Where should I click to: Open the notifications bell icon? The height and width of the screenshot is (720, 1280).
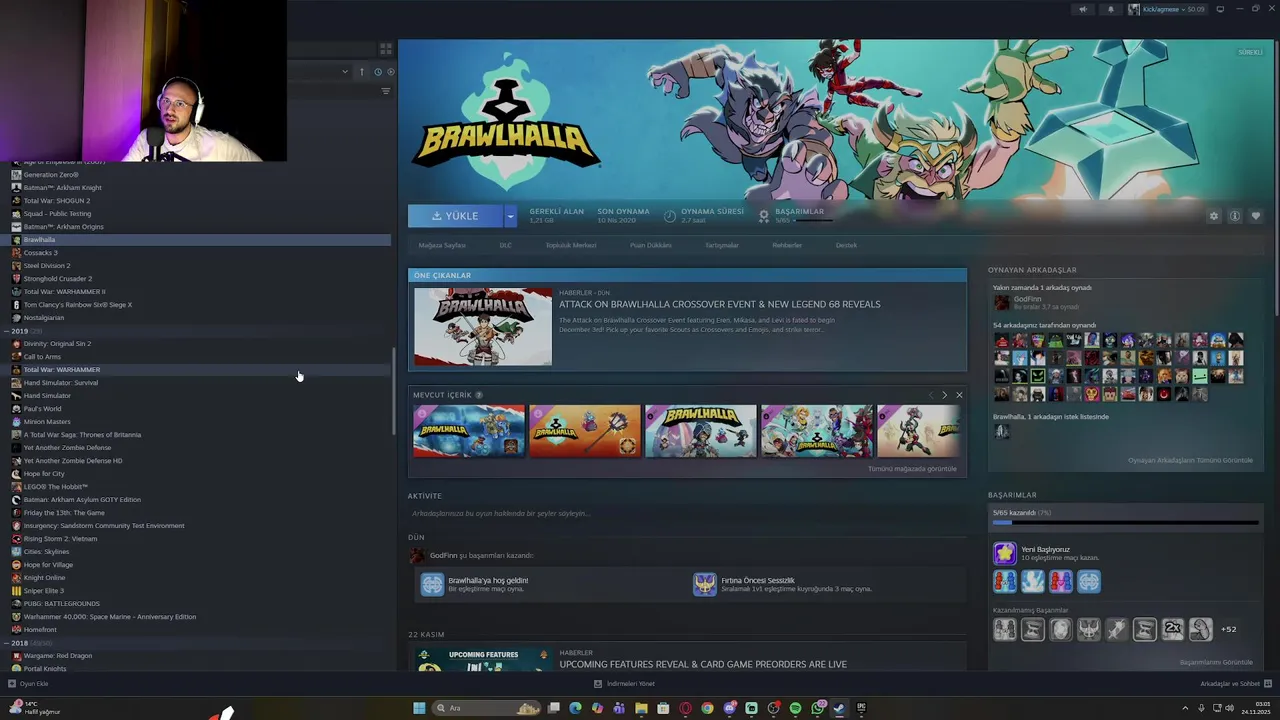1110,9
